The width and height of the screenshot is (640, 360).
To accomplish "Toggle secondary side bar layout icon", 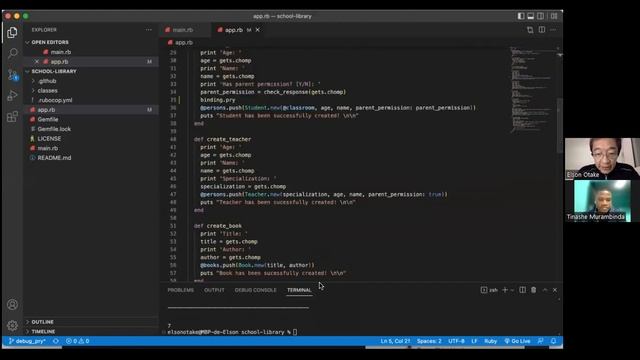I will click(x=540, y=16).
